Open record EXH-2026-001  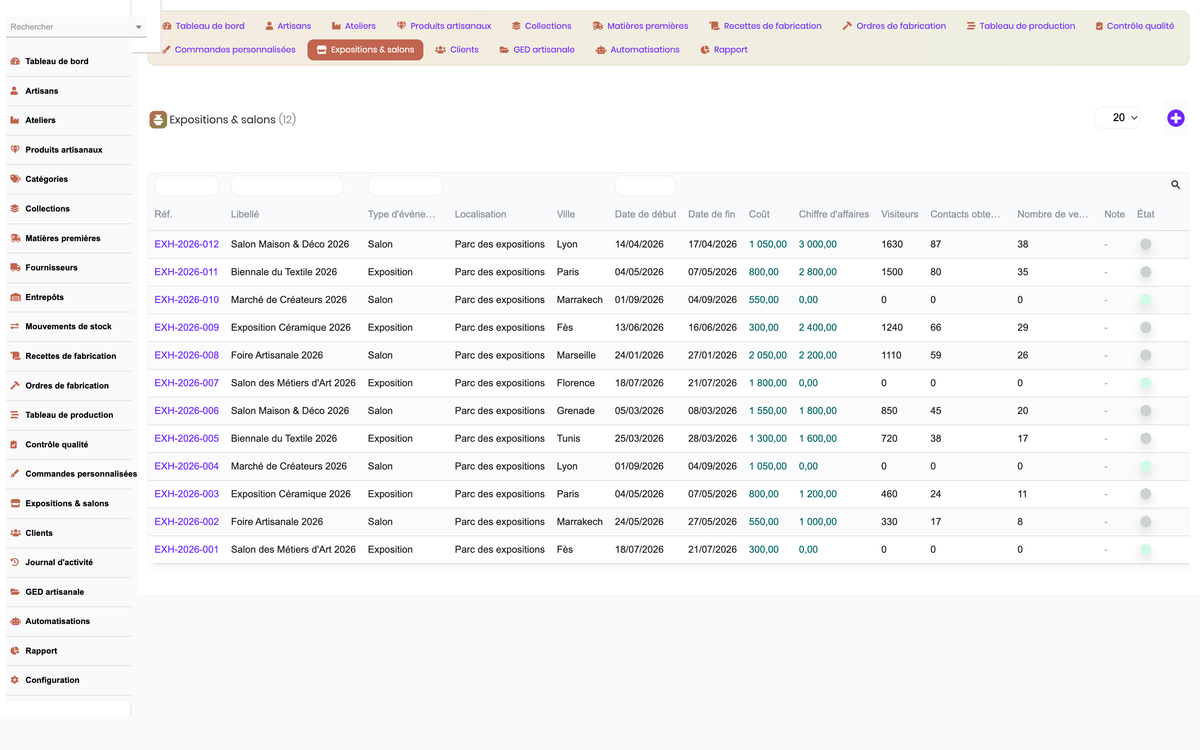[x=186, y=550]
